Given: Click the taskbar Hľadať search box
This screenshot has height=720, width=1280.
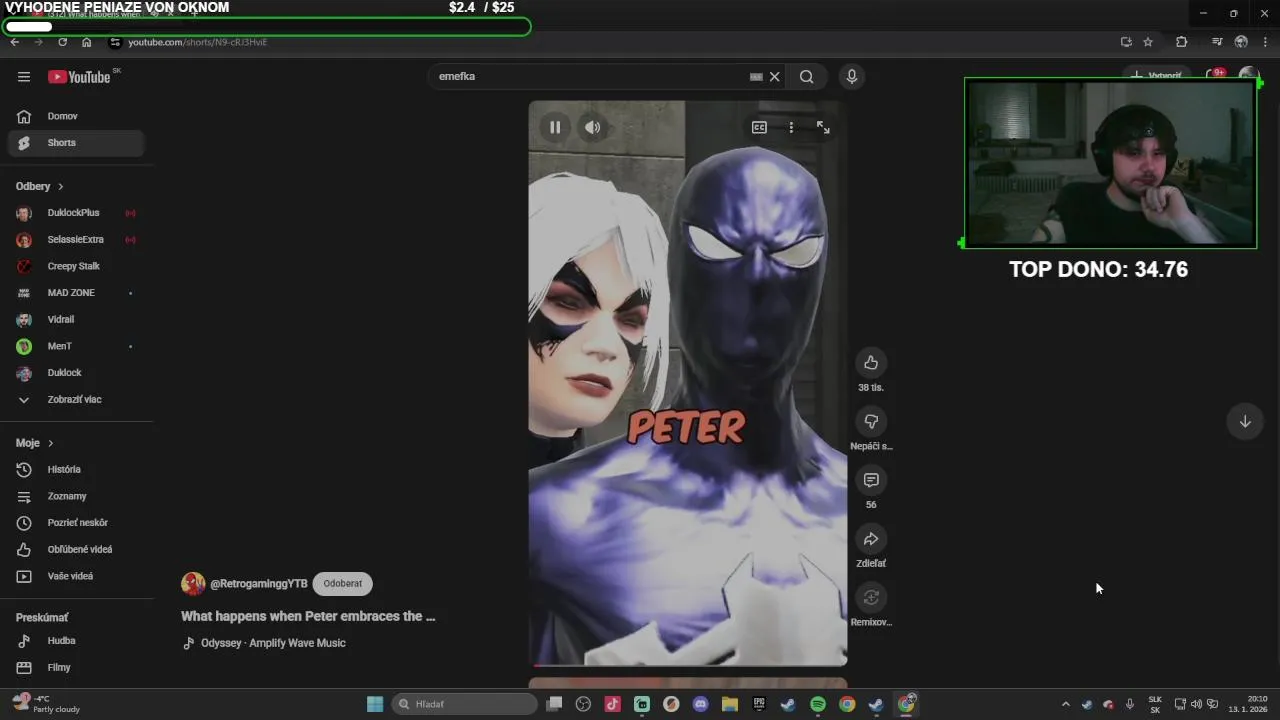Looking at the screenshot, I should pos(464,704).
